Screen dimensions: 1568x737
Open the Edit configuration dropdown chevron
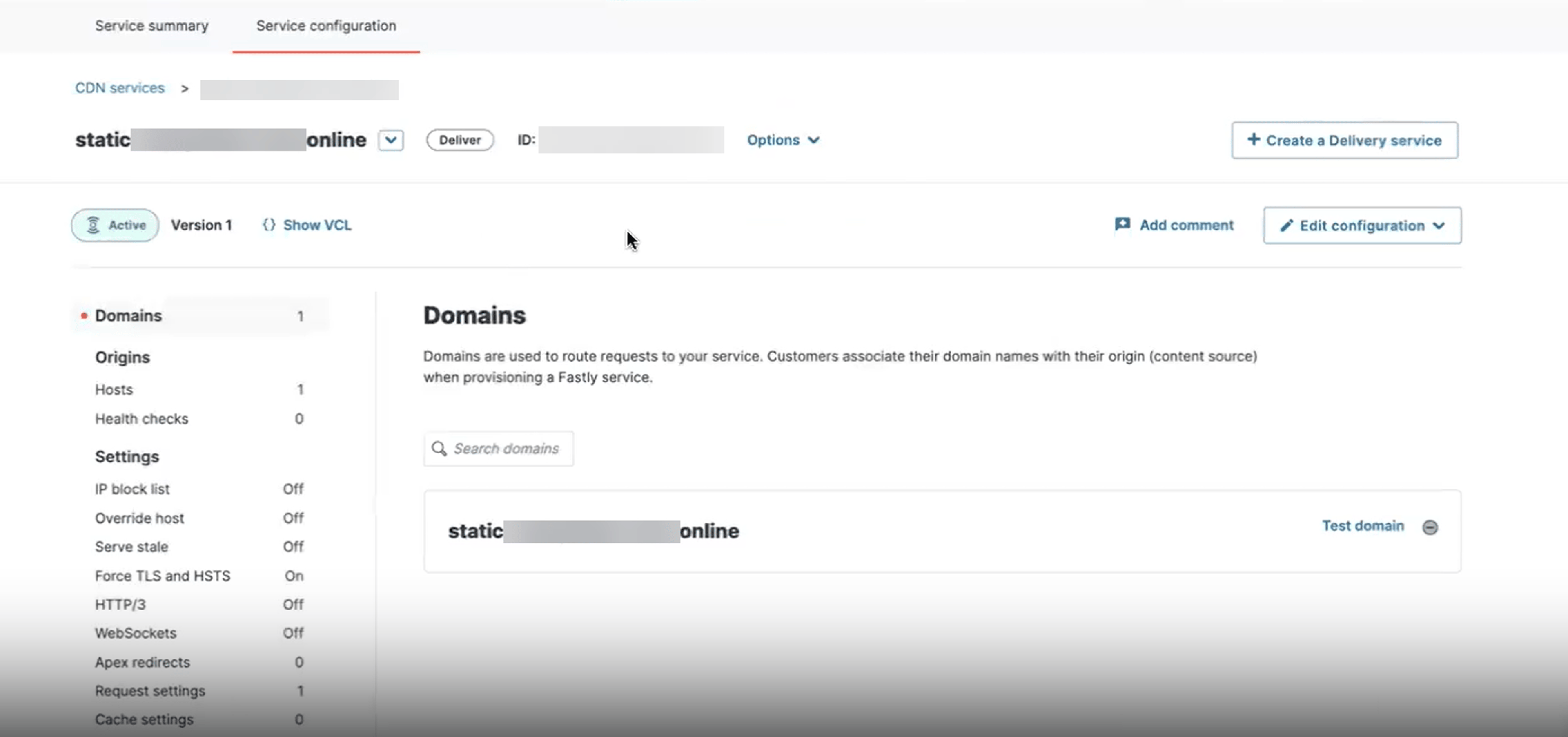pyautogui.click(x=1439, y=226)
